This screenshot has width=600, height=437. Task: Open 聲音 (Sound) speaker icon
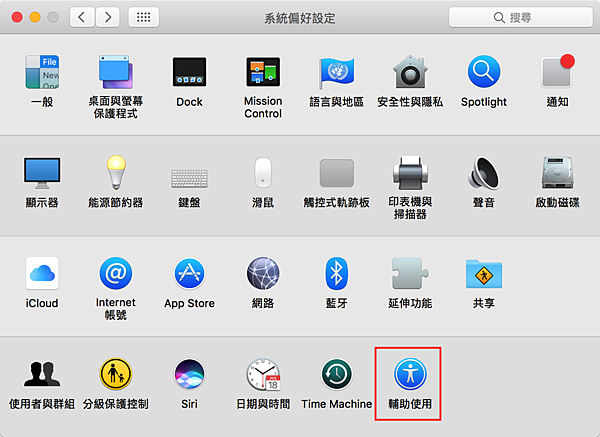[484, 173]
